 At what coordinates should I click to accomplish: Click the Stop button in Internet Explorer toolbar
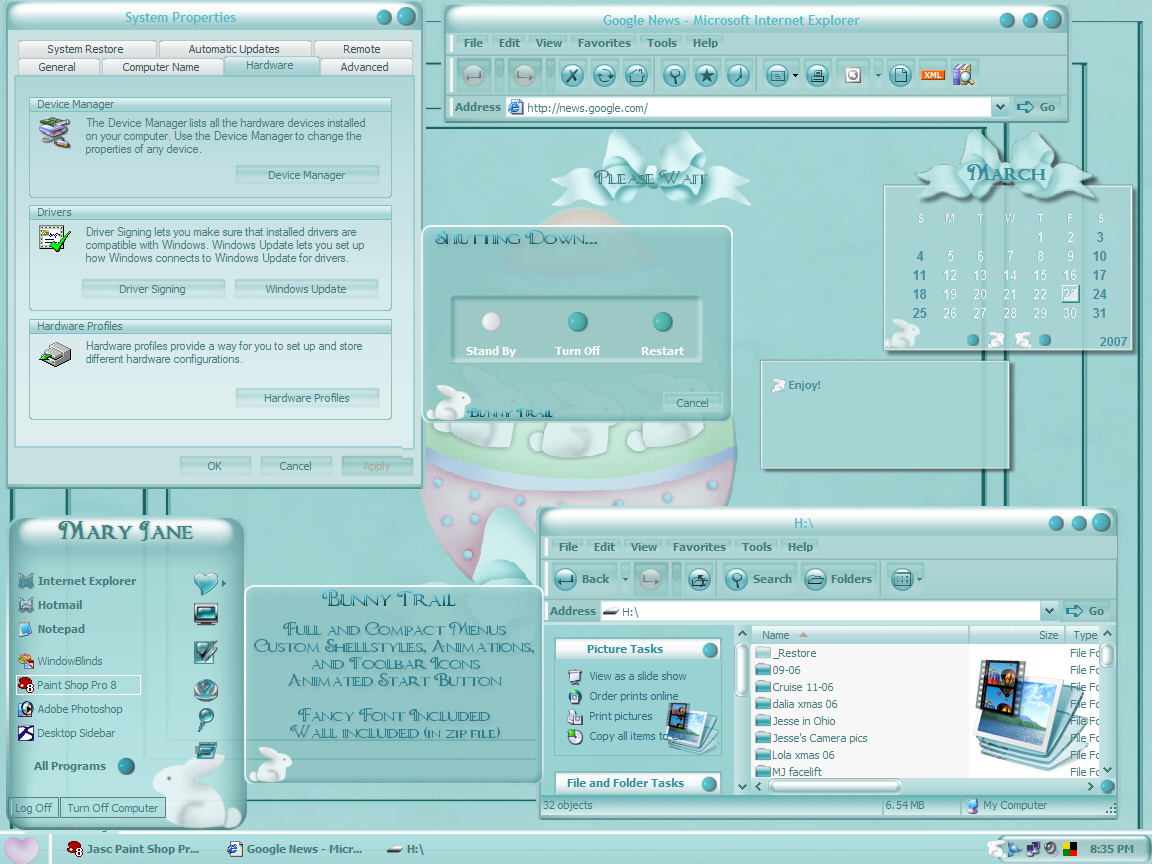click(572, 75)
